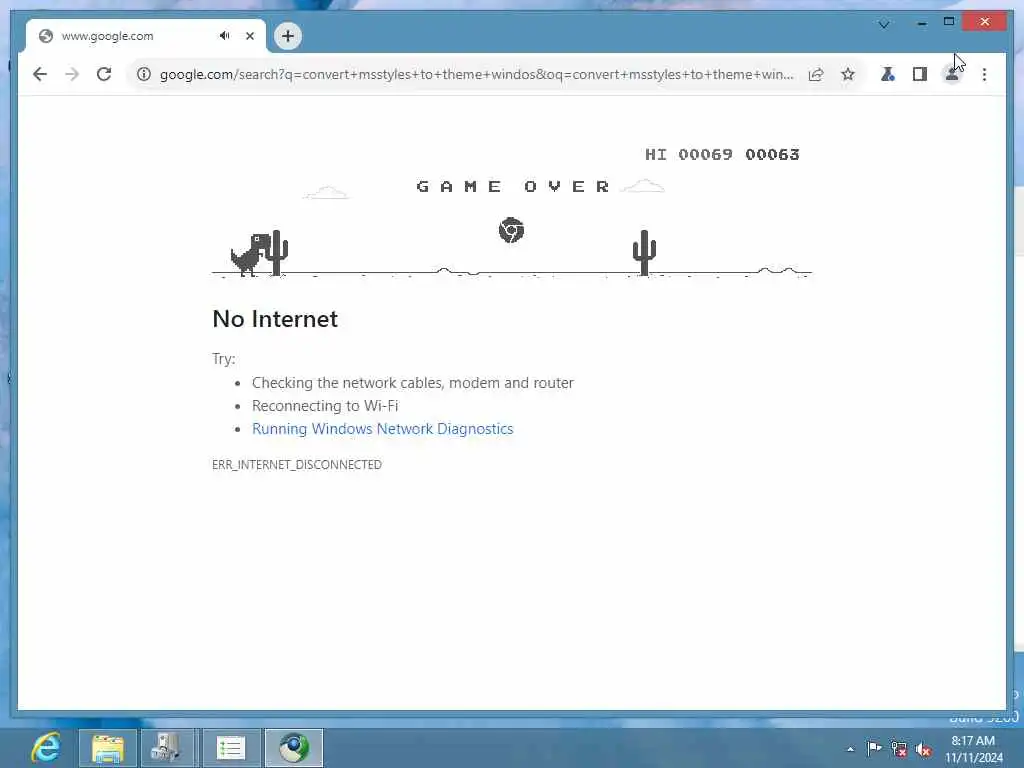This screenshot has height=768, width=1024.
Task: Reload the current page
Action: [x=104, y=74]
